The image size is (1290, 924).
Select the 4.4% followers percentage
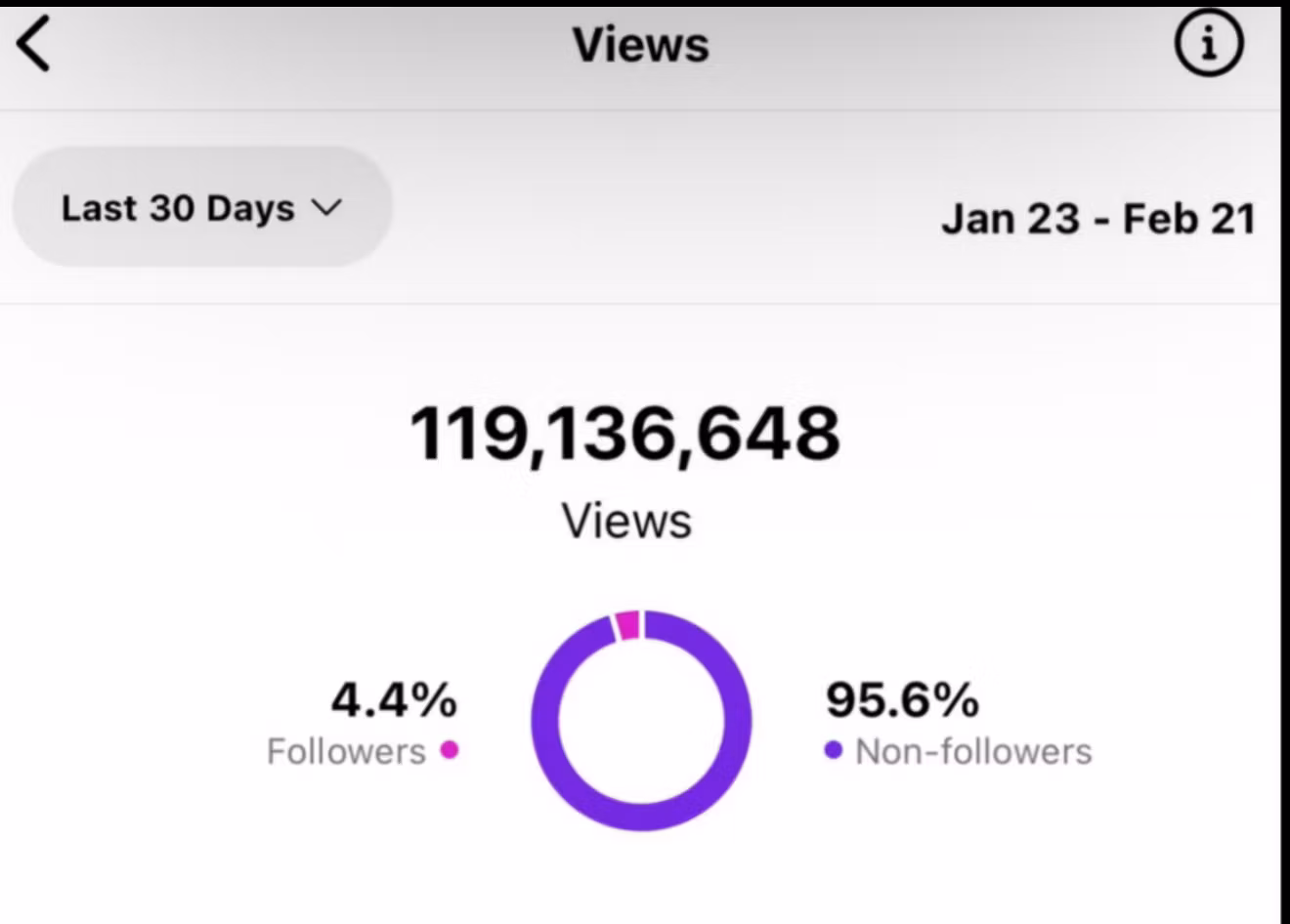point(394,699)
